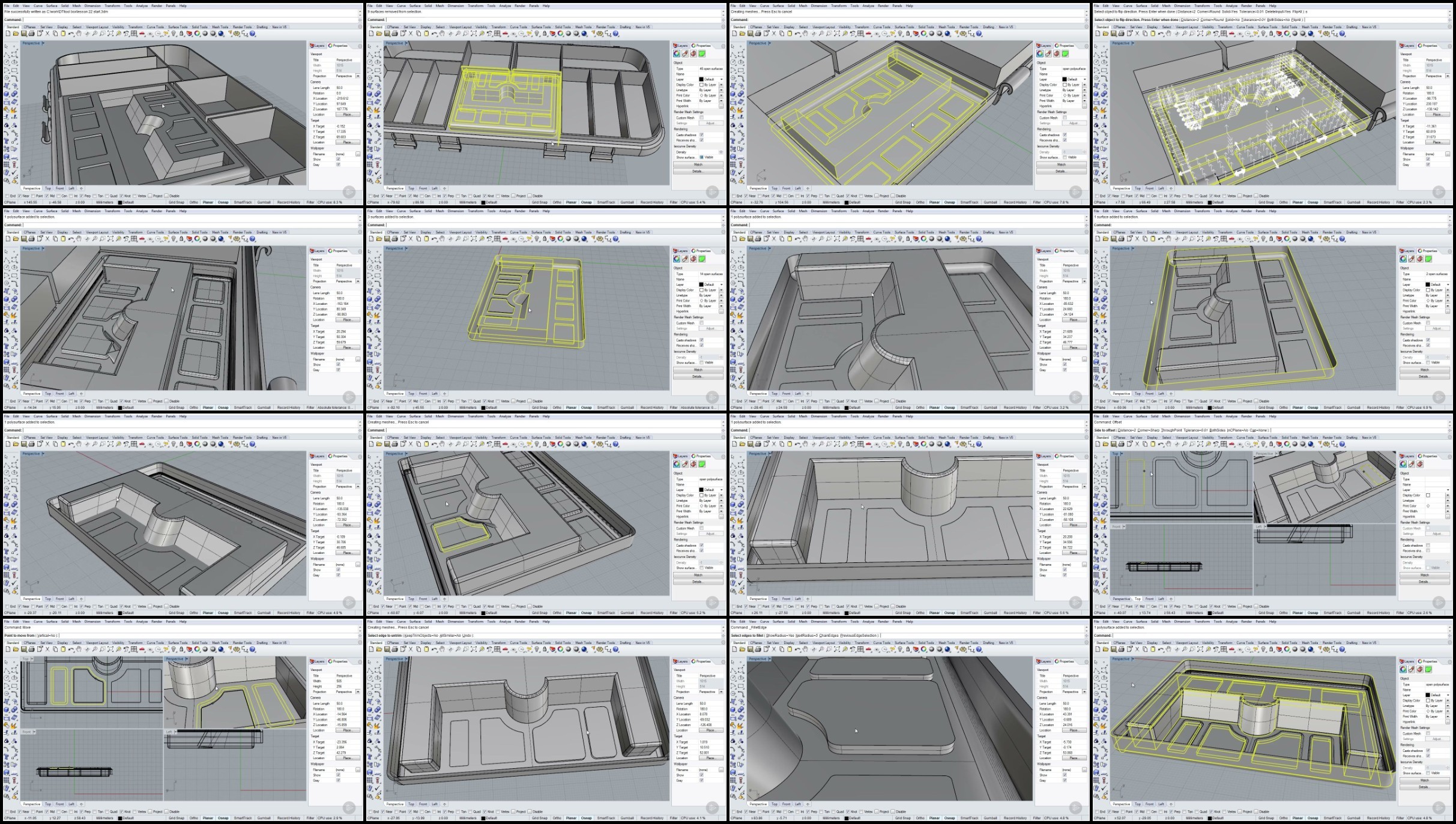Click Object color-wheel icon in 'Command: Offset' properties panel
This screenshot has width=1456, height=824.
[x=1403, y=464]
